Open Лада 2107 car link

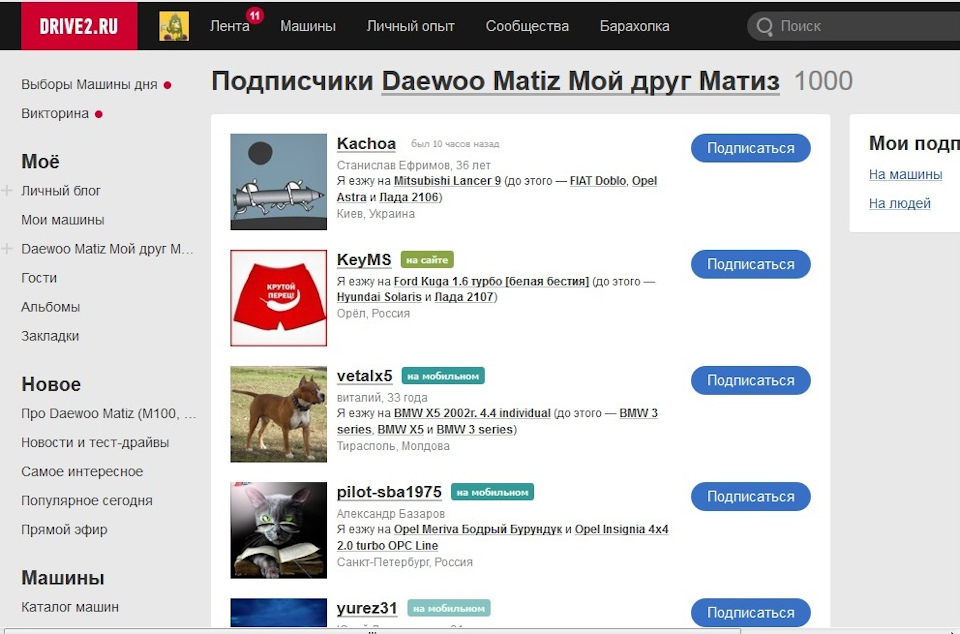pos(464,297)
